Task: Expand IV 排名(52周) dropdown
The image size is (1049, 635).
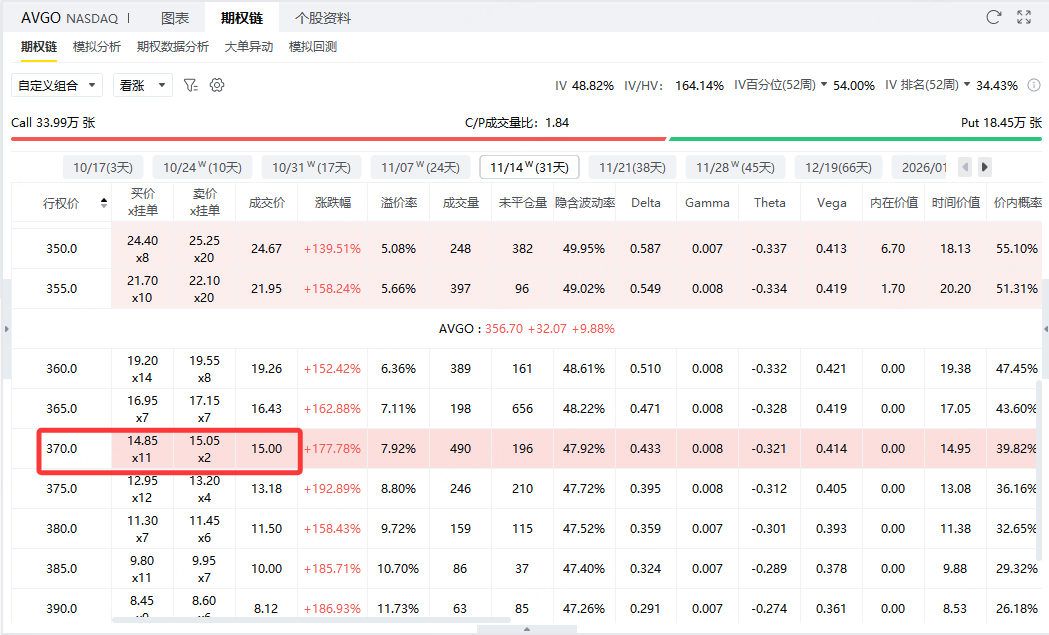Action: point(966,85)
